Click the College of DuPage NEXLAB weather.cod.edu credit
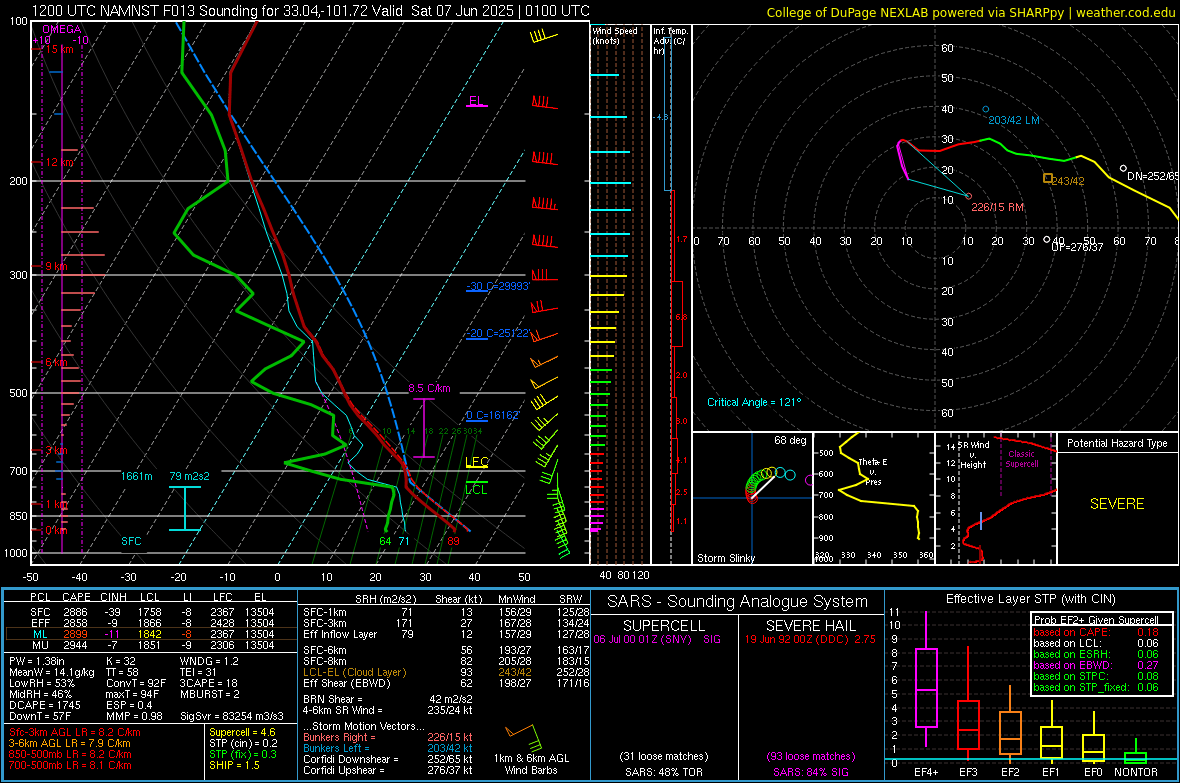The image size is (1180, 783). pyautogui.click(x=970, y=13)
